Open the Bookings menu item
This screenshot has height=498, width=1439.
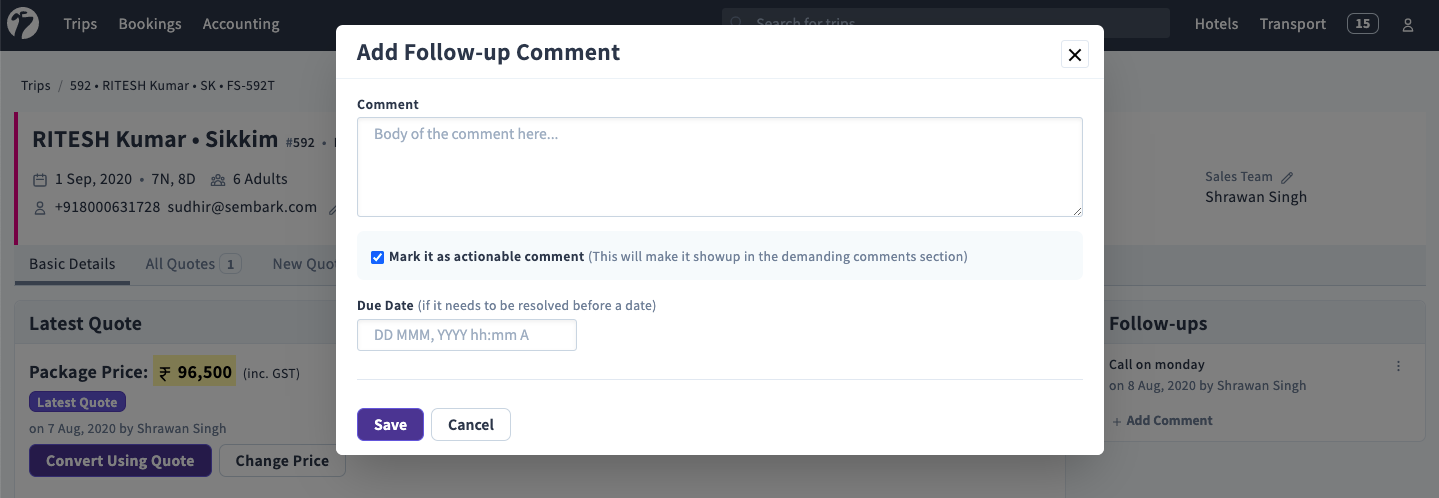click(x=150, y=24)
